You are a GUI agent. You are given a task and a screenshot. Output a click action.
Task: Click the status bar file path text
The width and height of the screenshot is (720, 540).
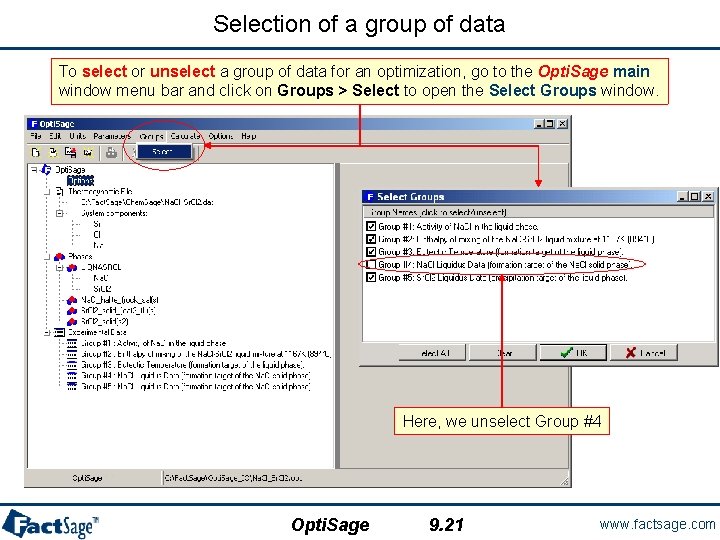pos(233,478)
